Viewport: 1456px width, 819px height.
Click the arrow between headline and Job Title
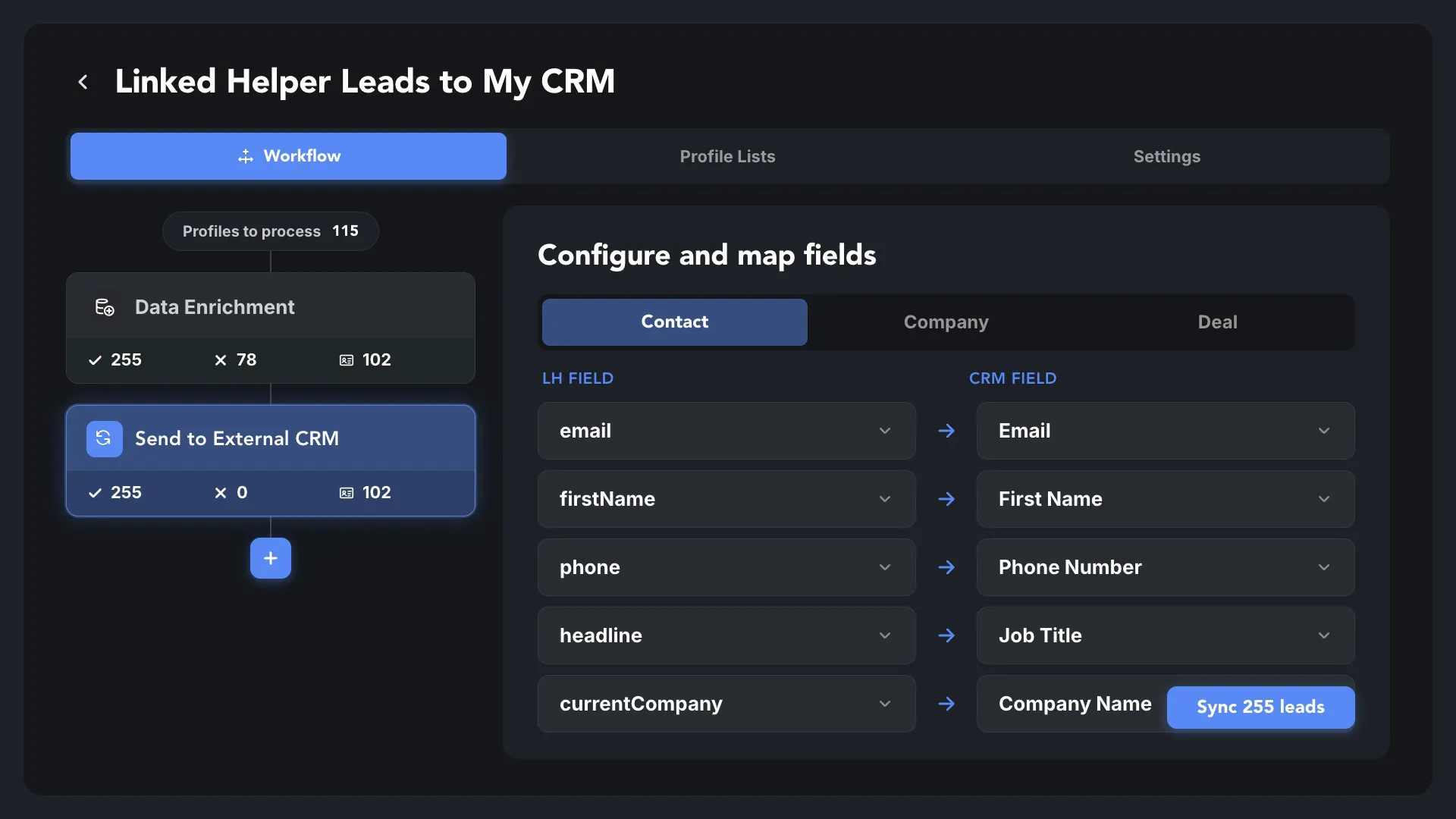[x=946, y=635]
